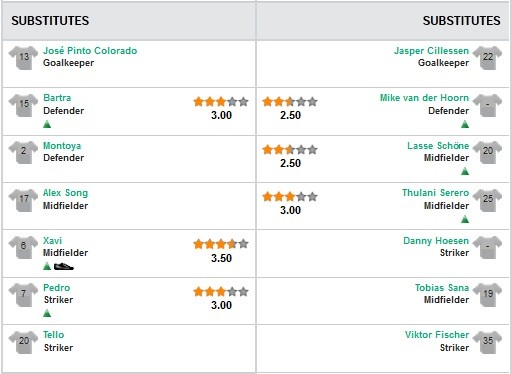Click Viktor Fischer's number 35 shirt icon
This screenshot has height=374, width=512.
[x=487, y=342]
